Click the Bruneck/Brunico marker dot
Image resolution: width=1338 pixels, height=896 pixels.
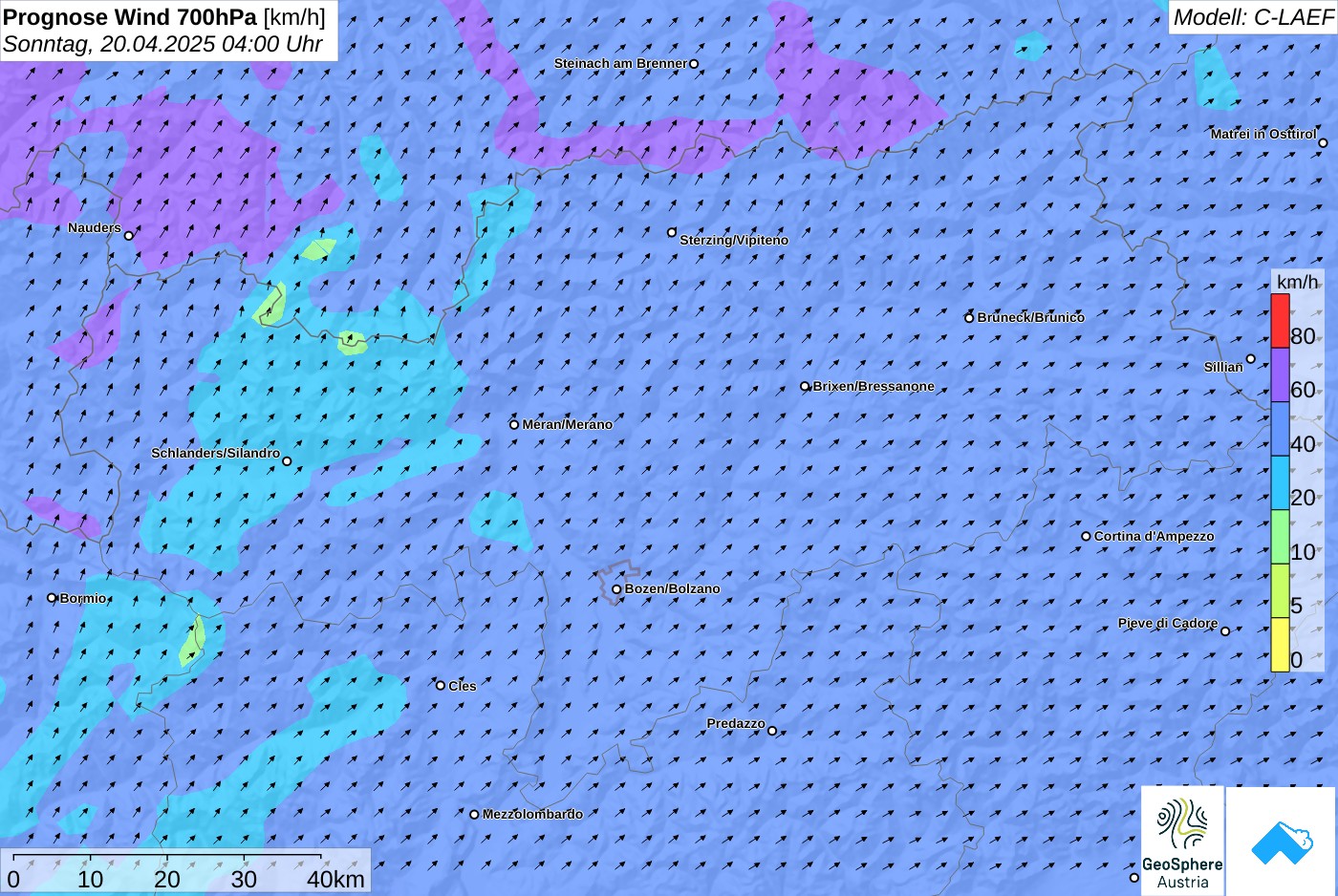pos(969,318)
